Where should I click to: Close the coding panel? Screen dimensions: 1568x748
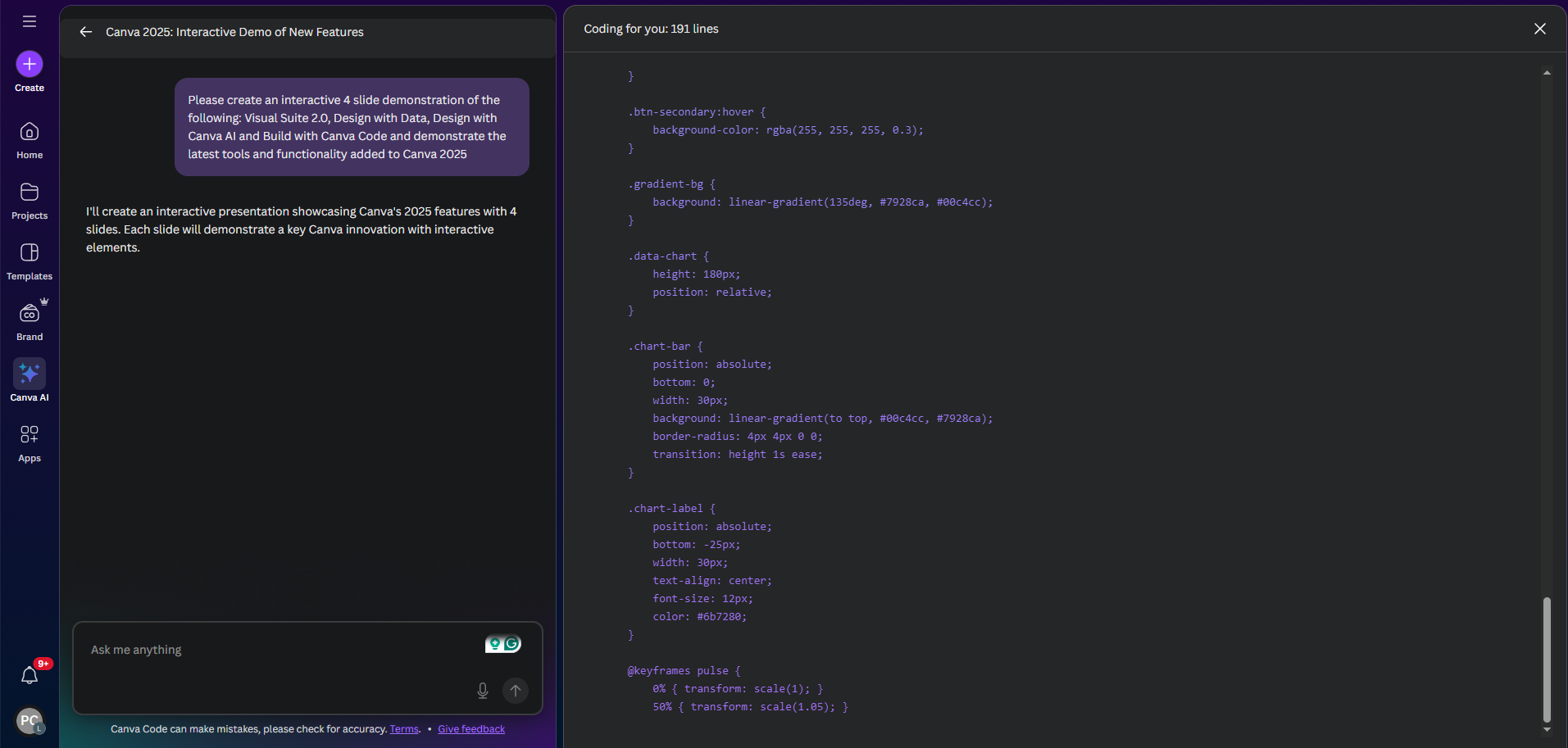[1540, 29]
